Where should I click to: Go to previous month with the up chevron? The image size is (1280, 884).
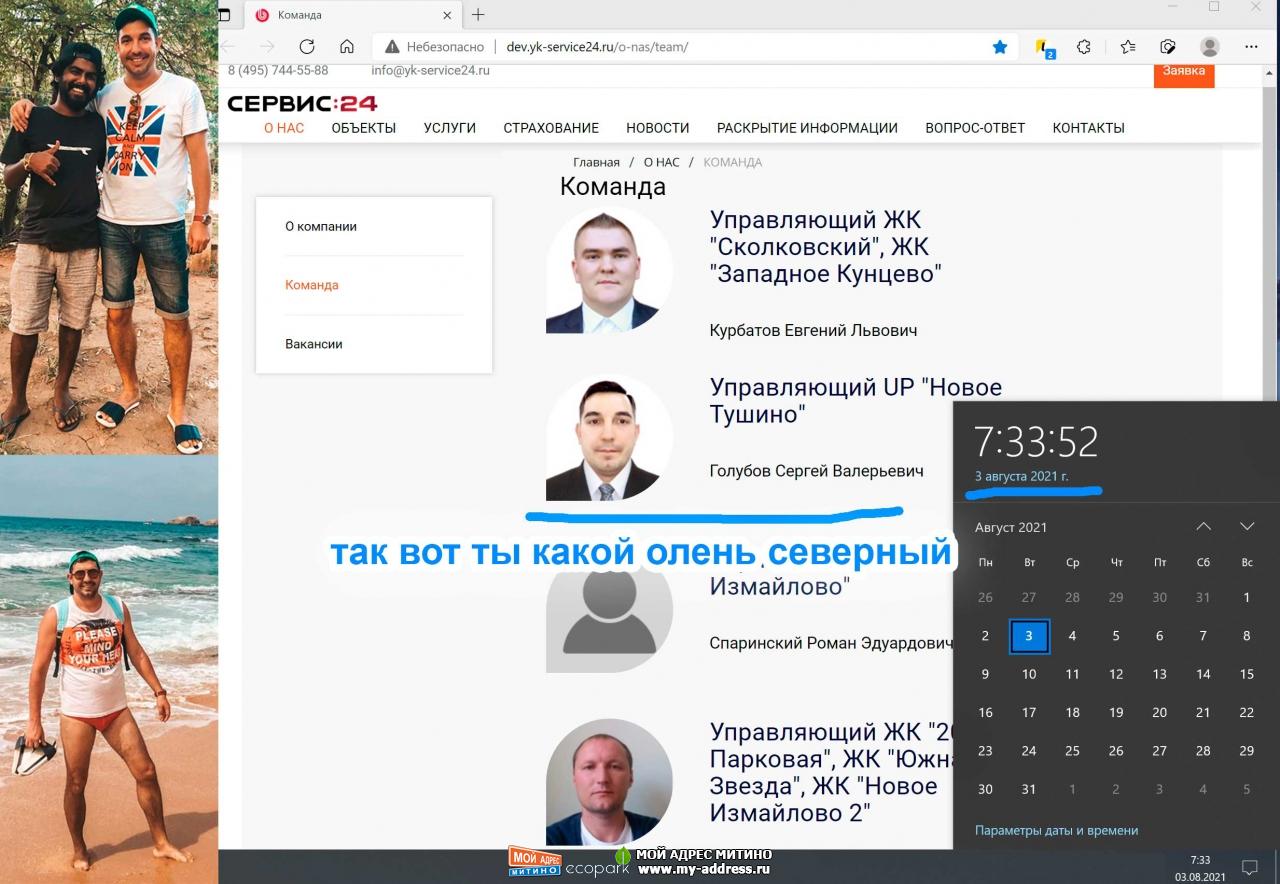(x=1204, y=527)
